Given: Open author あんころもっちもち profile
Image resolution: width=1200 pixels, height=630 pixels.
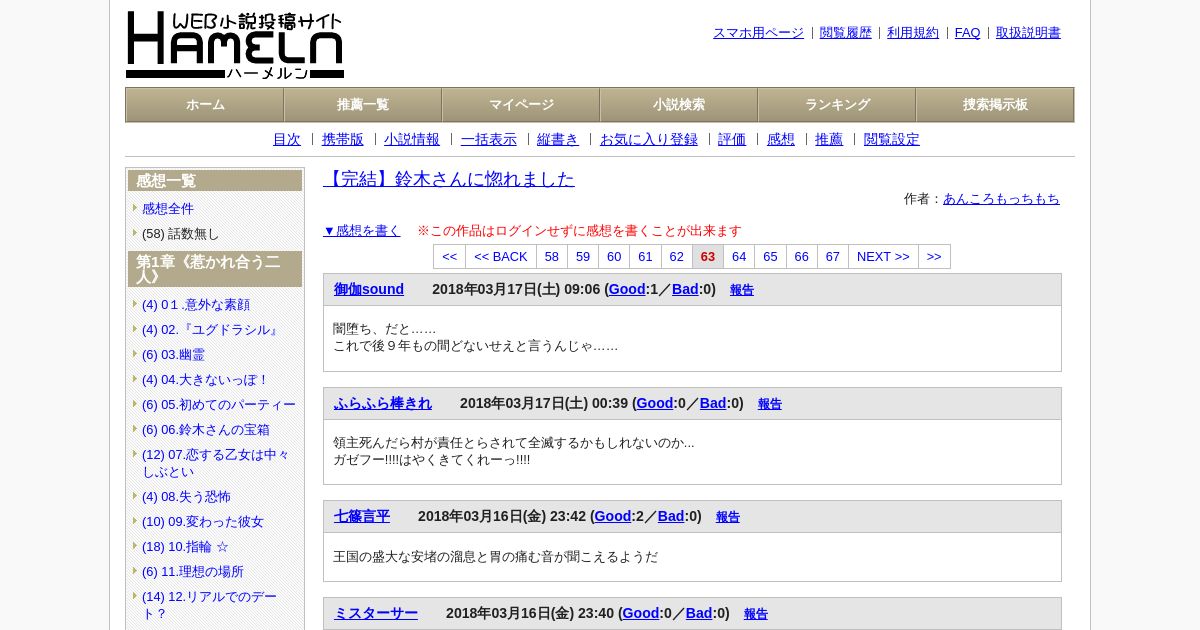Looking at the screenshot, I should tap(1001, 199).
